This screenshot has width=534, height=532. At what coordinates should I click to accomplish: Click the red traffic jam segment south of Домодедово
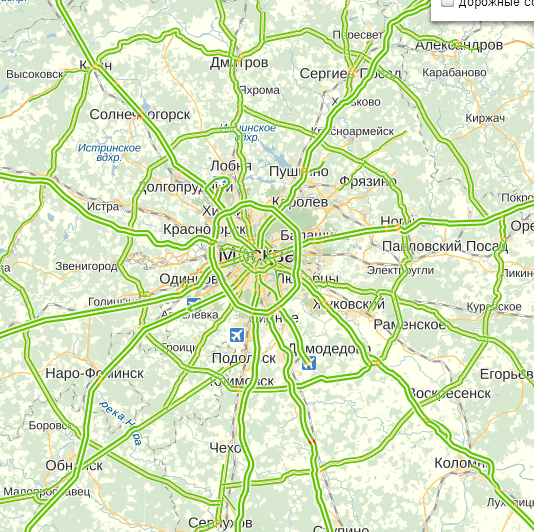[312, 442]
